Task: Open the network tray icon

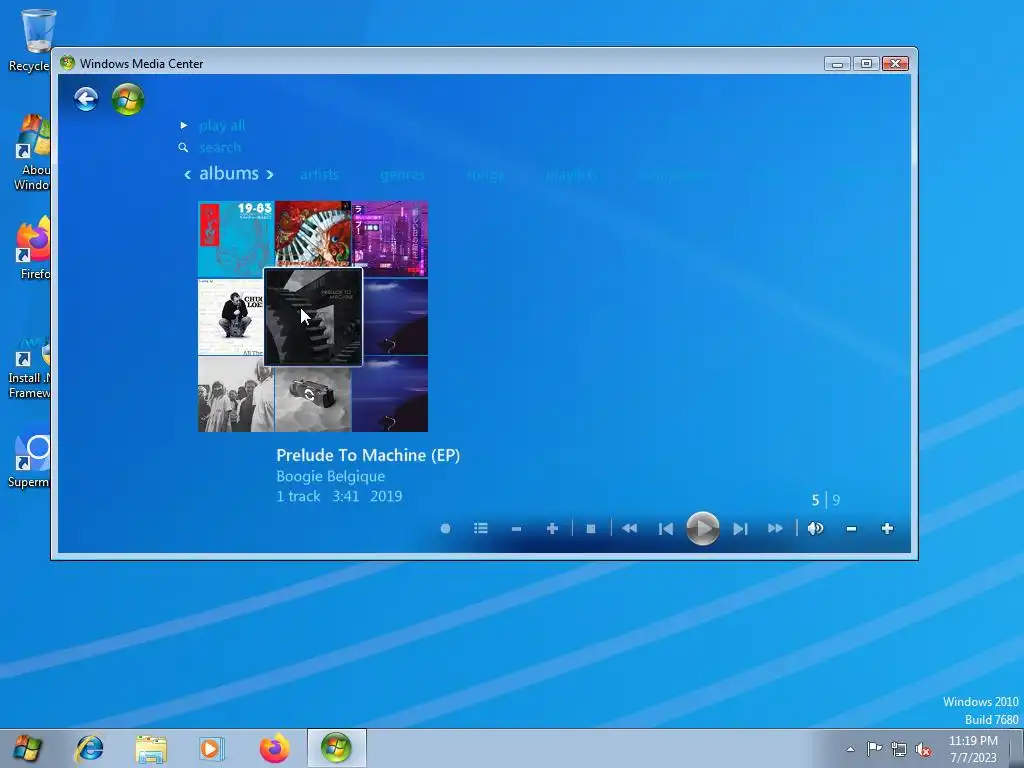Action: [x=899, y=749]
